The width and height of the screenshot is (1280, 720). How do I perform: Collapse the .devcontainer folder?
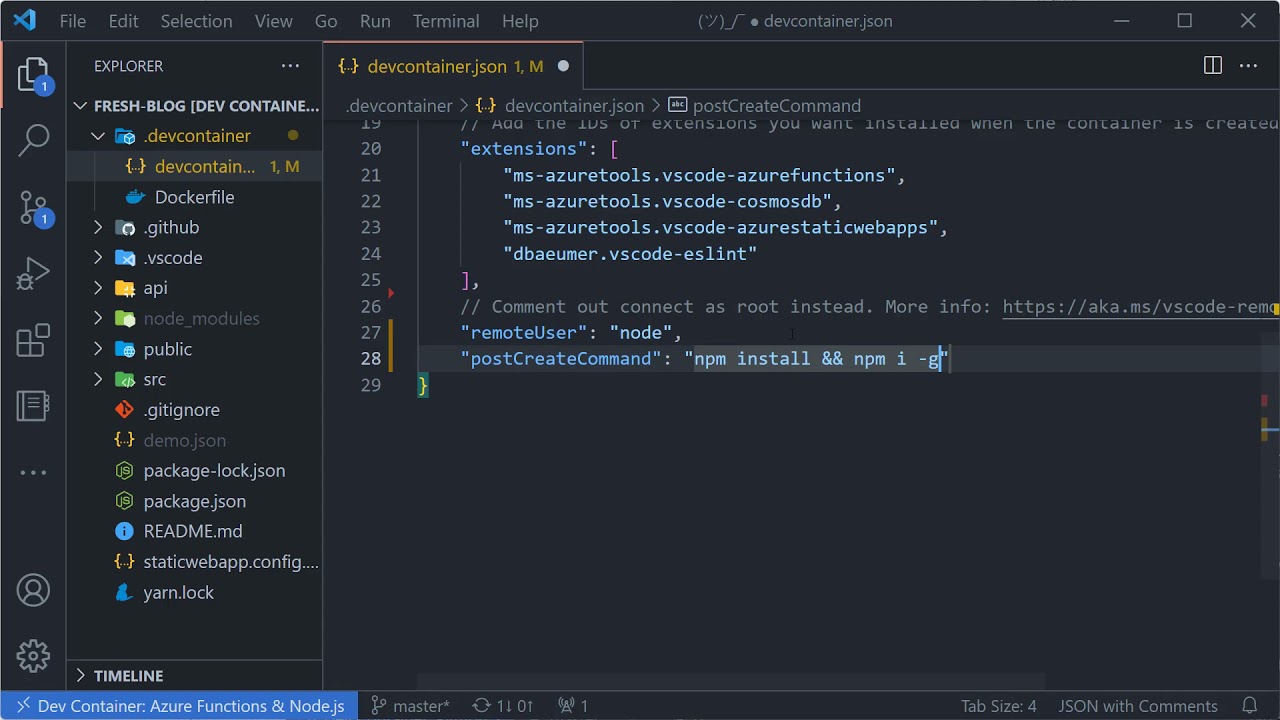pyautogui.click(x=196, y=136)
